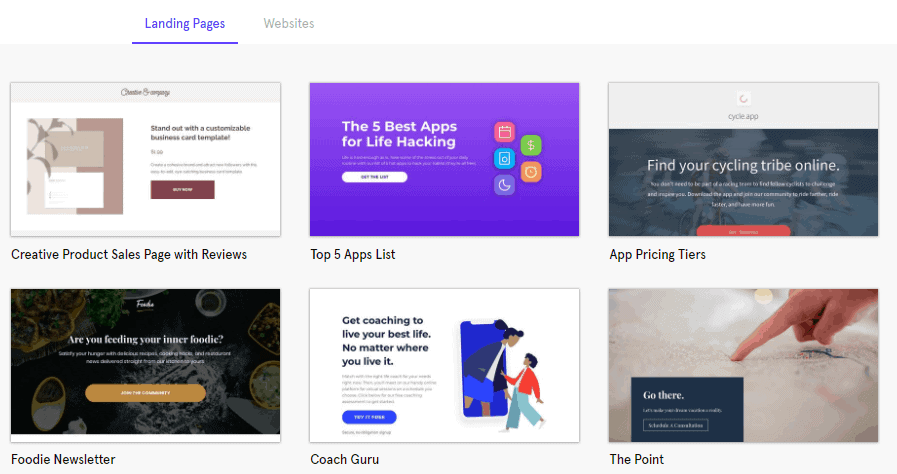Switch to the Landing Pages tab
The width and height of the screenshot is (897, 474).
[185, 23]
